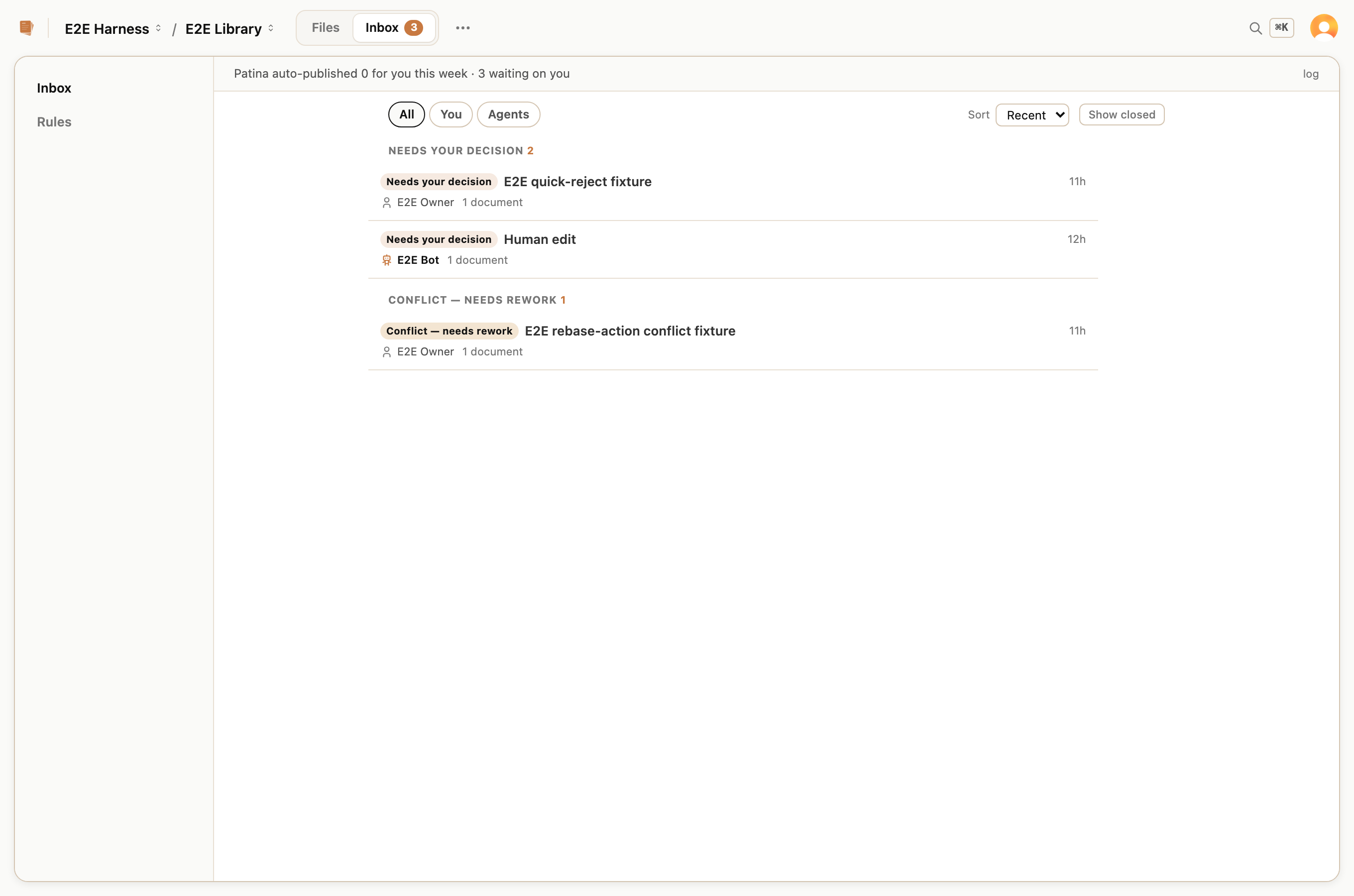1354x896 pixels.
Task: Open the E2E quick-reject fixture item
Action: click(733, 192)
